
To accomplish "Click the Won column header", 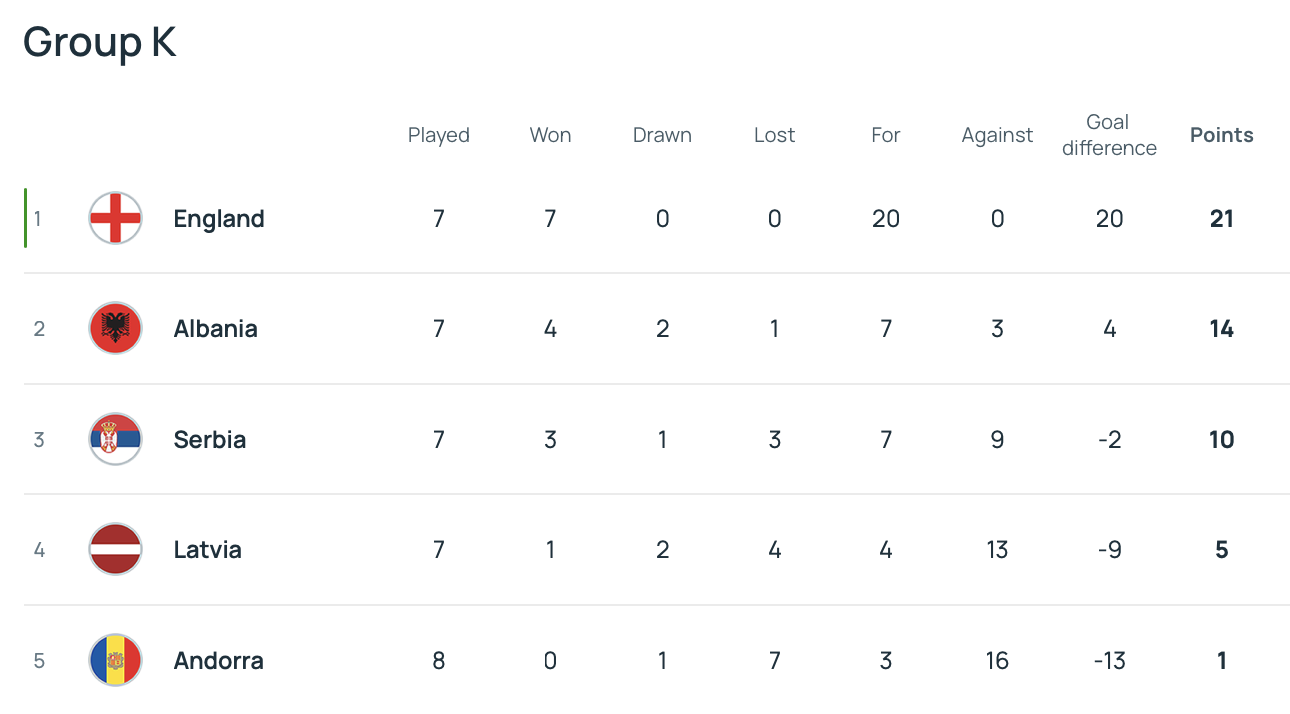I will [550, 135].
